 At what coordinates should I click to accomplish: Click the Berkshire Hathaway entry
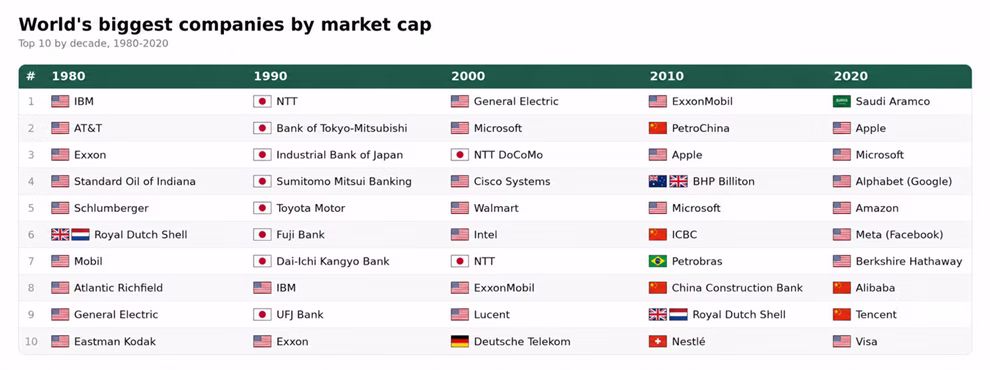click(x=909, y=261)
